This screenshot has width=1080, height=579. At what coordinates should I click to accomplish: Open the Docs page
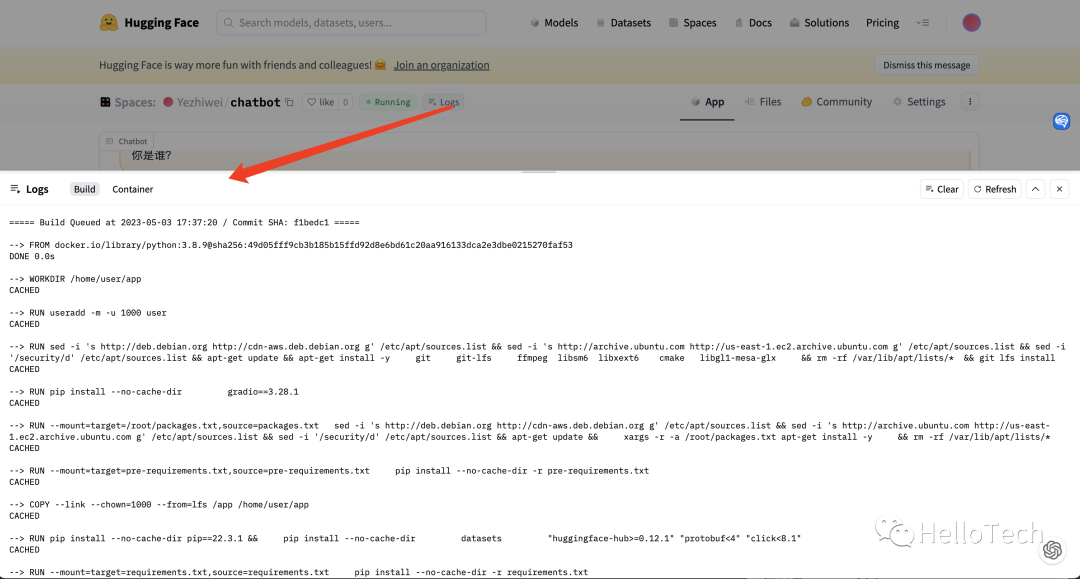[753, 23]
